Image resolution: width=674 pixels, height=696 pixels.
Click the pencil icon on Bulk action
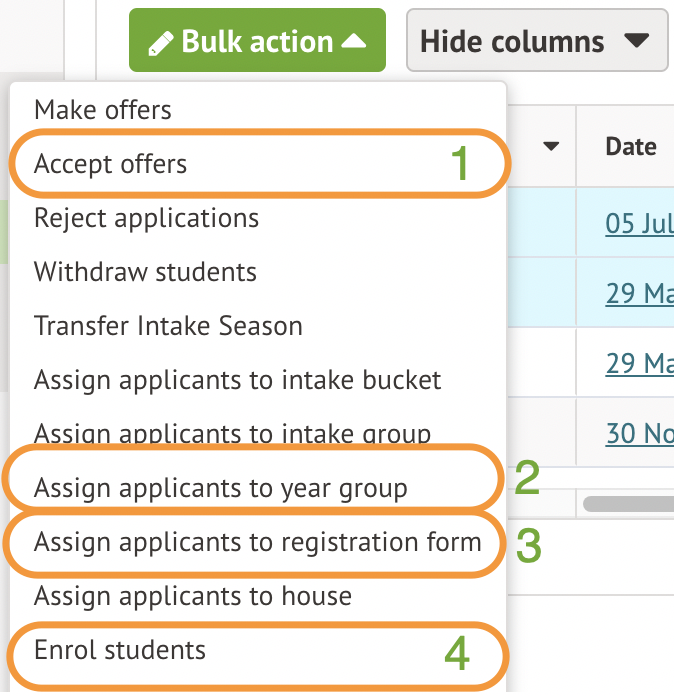[x=160, y=42]
